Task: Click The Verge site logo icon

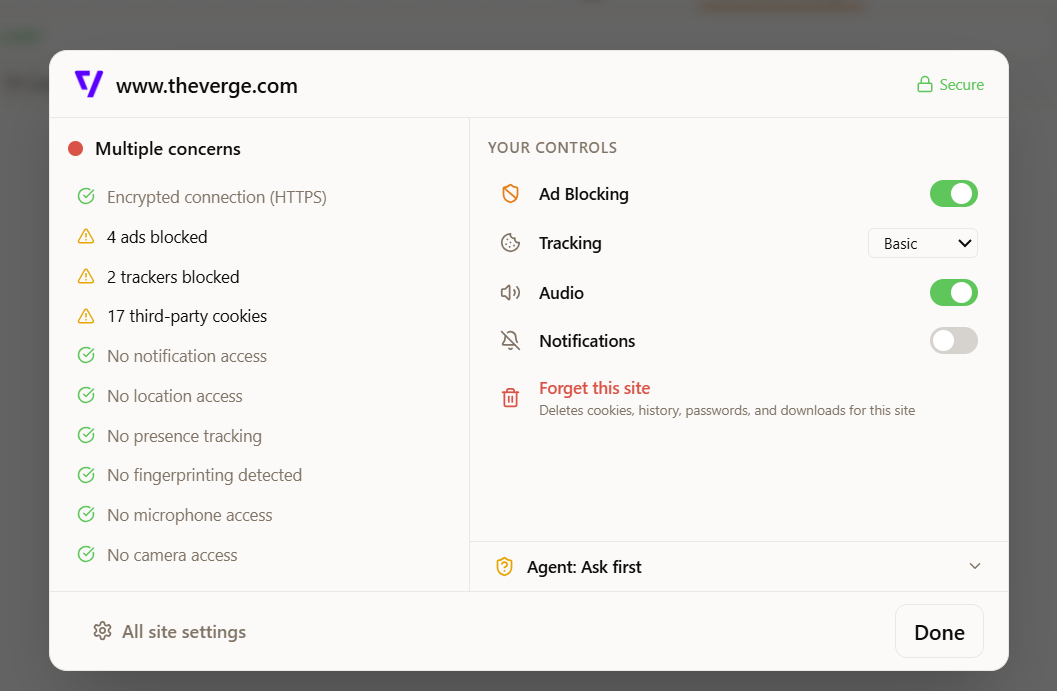Action: tap(89, 84)
